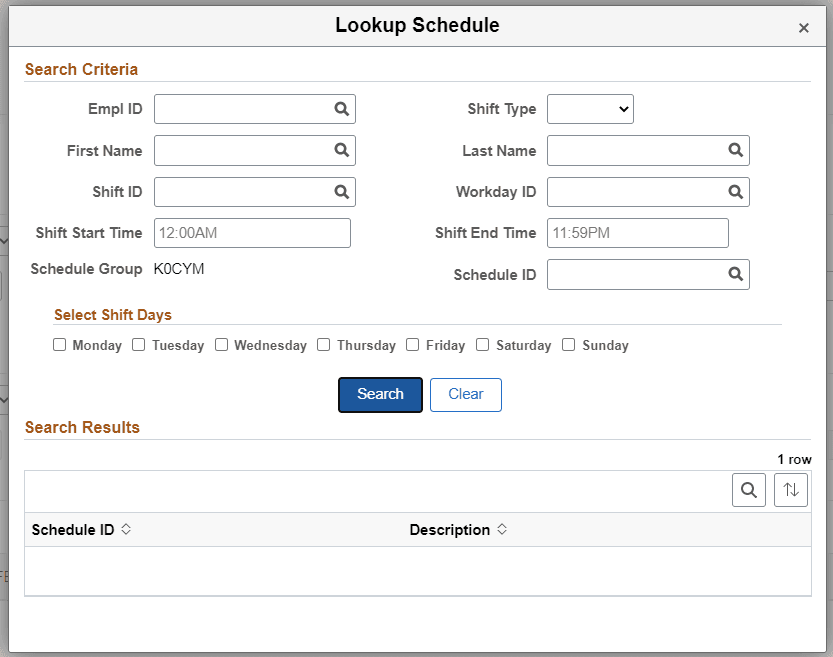833x657 pixels.
Task: Open the Workday ID lookup magnifier
Action: click(x=735, y=191)
